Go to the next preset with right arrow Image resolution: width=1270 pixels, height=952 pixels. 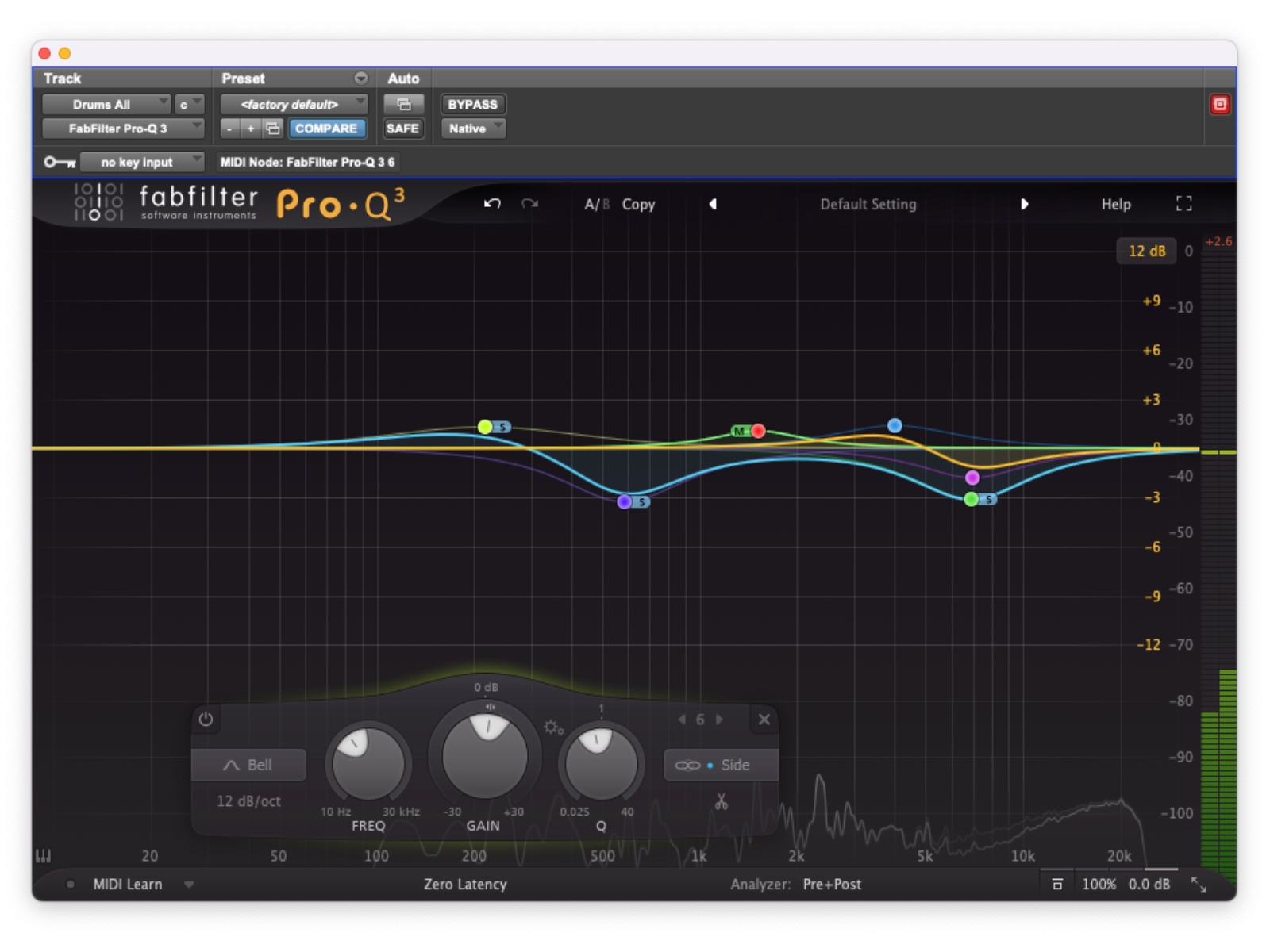click(1024, 204)
